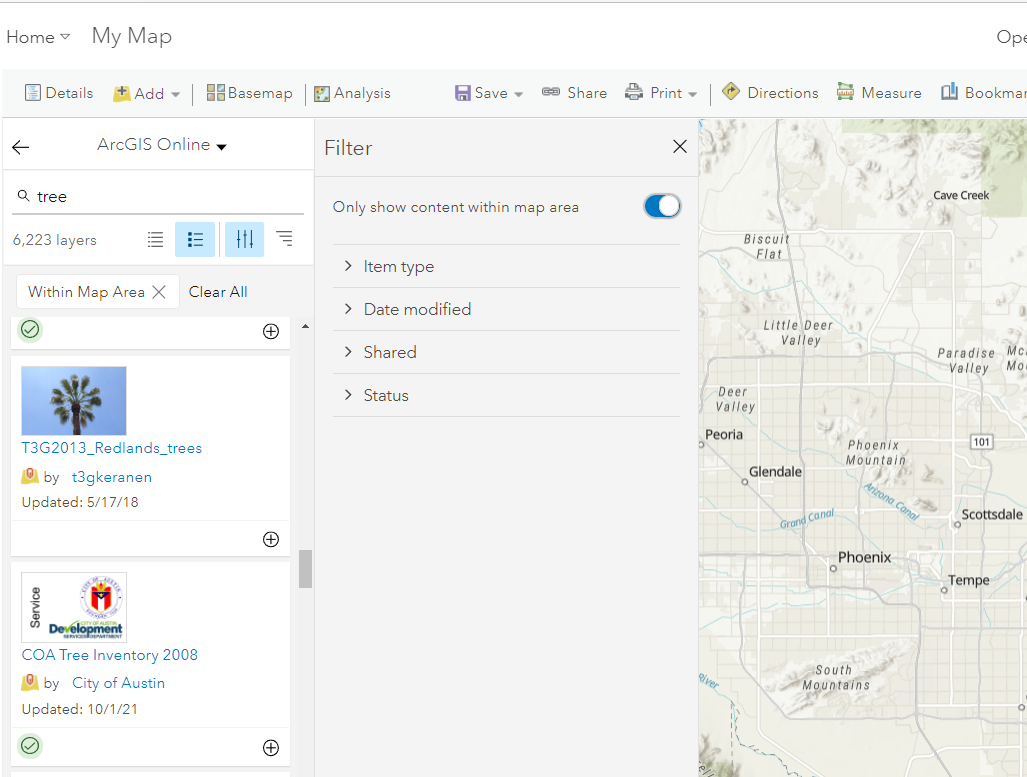Click the Phoenix label on the map
1027x777 pixels.
(865, 558)
